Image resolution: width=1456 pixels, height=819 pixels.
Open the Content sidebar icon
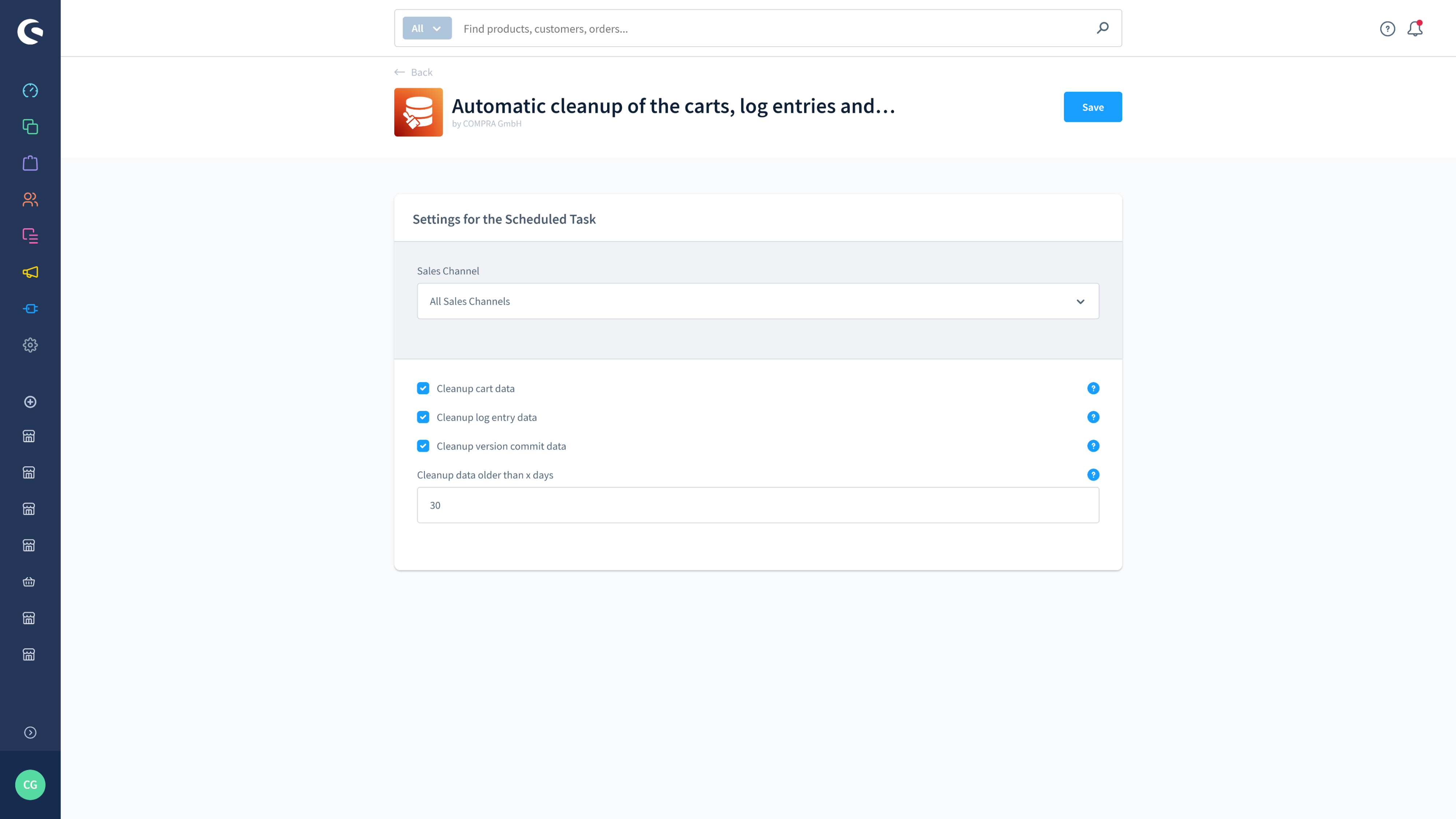(30, 236)
